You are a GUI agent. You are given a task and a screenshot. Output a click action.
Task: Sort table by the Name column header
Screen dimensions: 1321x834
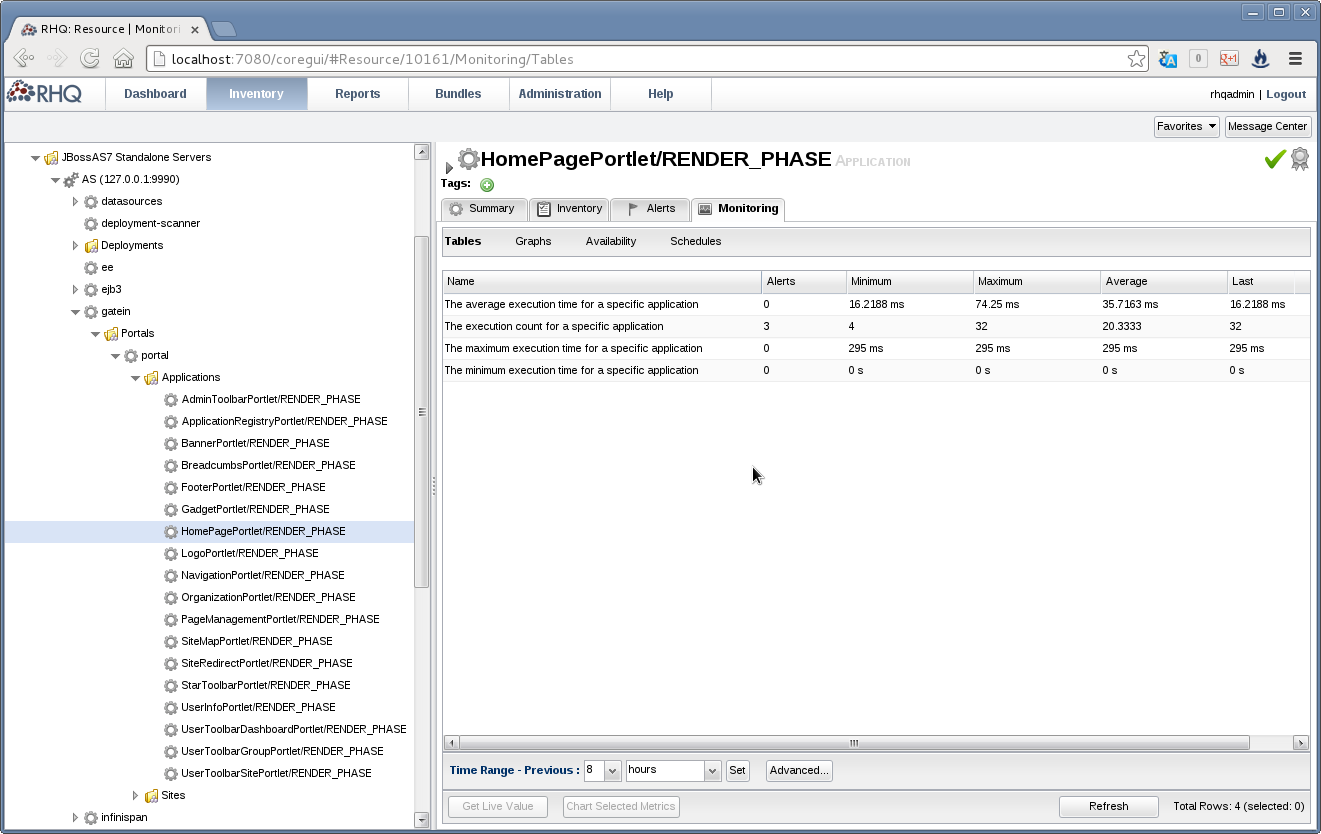(602, 282)
